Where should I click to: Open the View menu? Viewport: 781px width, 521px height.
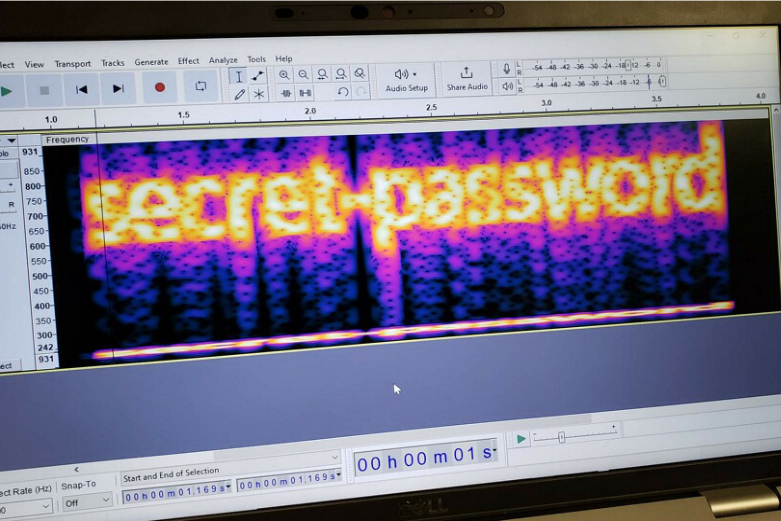34,64
